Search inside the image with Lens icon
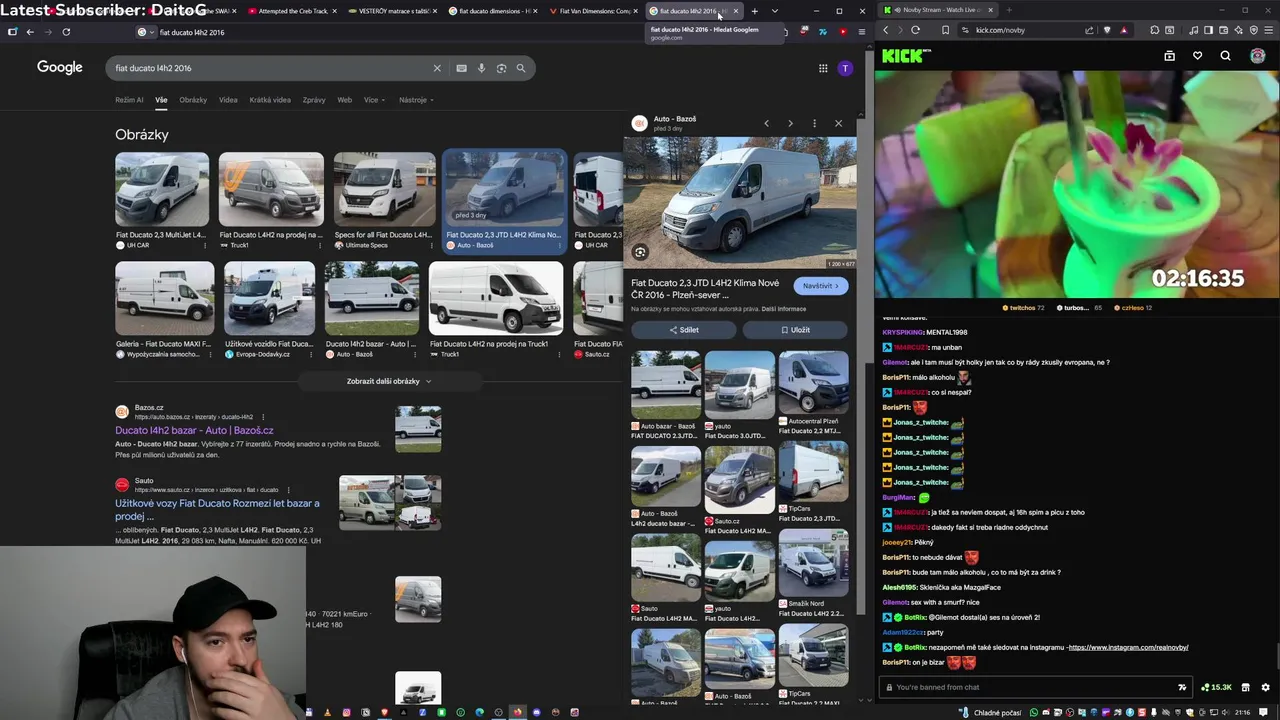The height and width of the screenshot is (720, 1280). pos(640,252)
